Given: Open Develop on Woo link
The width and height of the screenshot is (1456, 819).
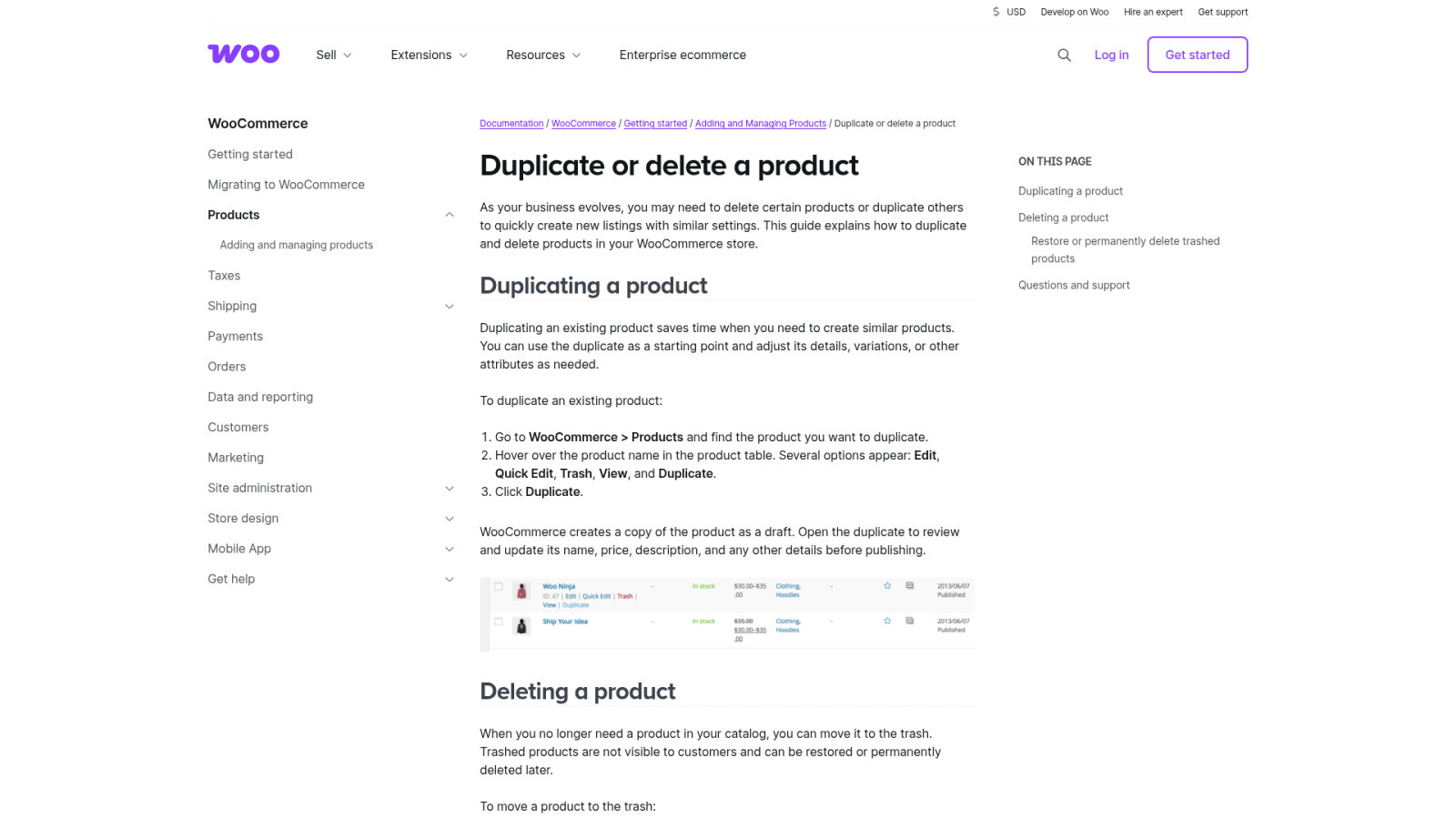Looking at the screenshot, I should [x=1075, y=12].
